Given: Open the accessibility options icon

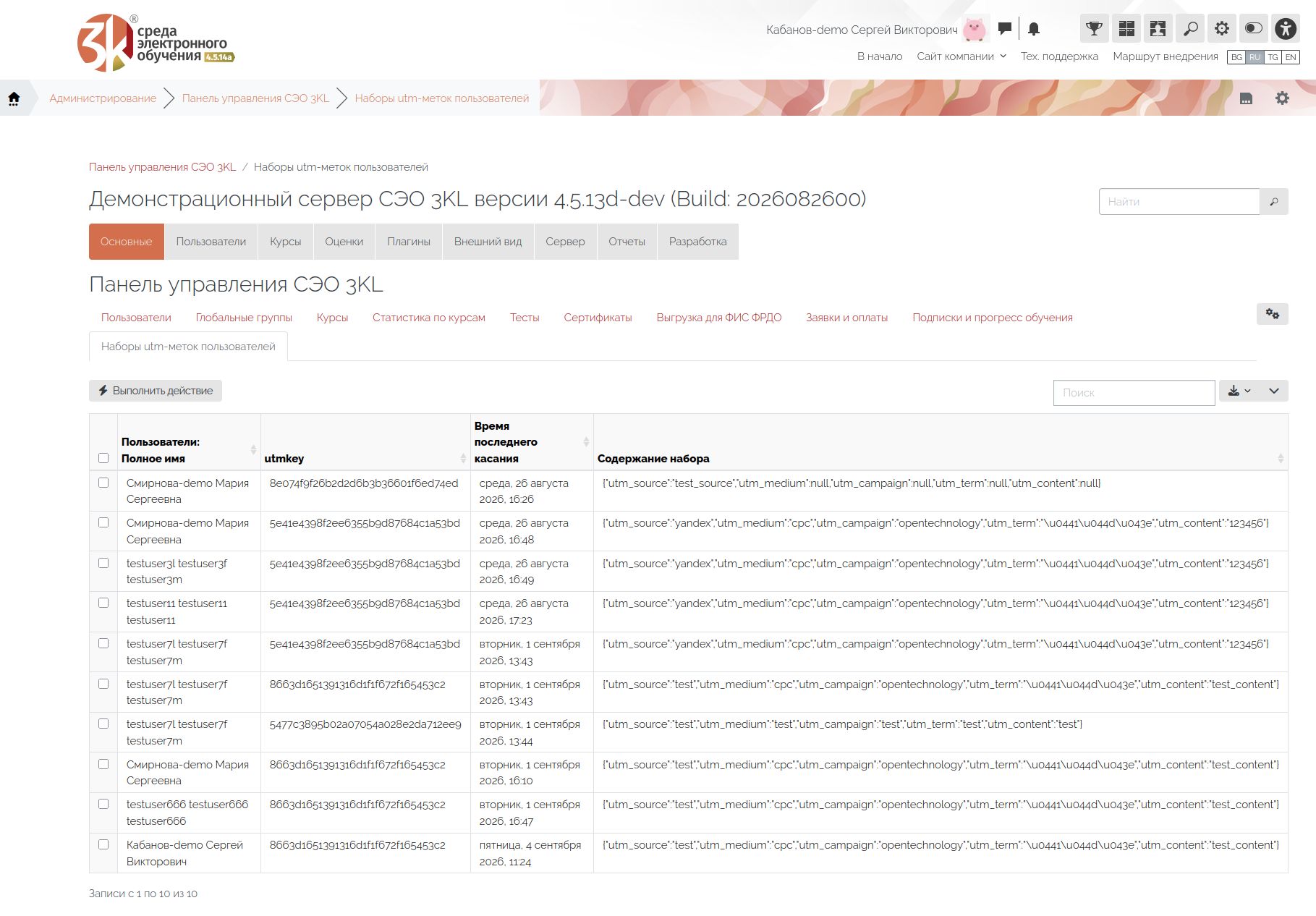Looking at the screenshot, I should [x=1286, y=29].
